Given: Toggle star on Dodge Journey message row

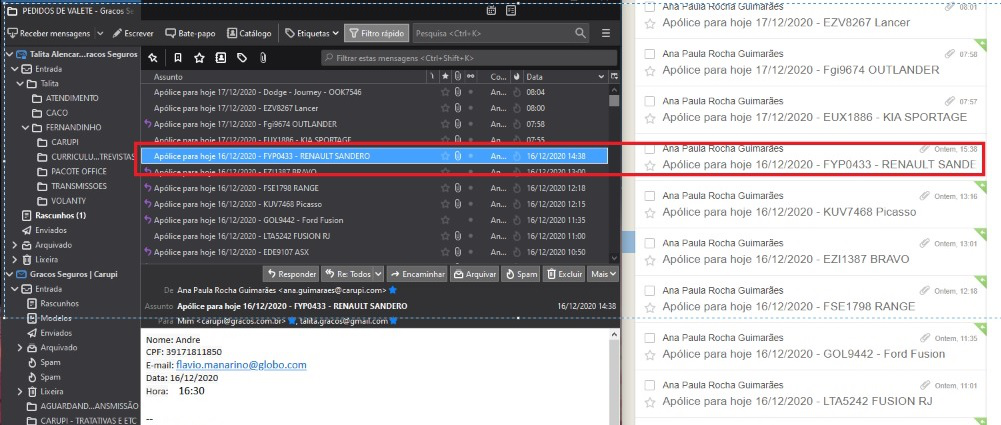Looking at the screenshot, I should click(x=445, y=92).
